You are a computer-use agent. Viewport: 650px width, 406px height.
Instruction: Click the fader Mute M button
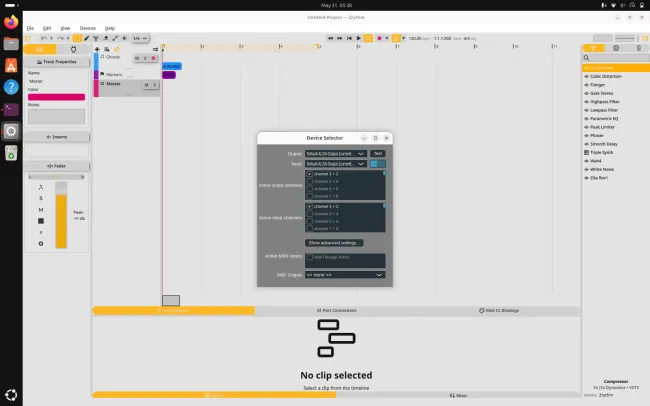(x=41, y=210)
